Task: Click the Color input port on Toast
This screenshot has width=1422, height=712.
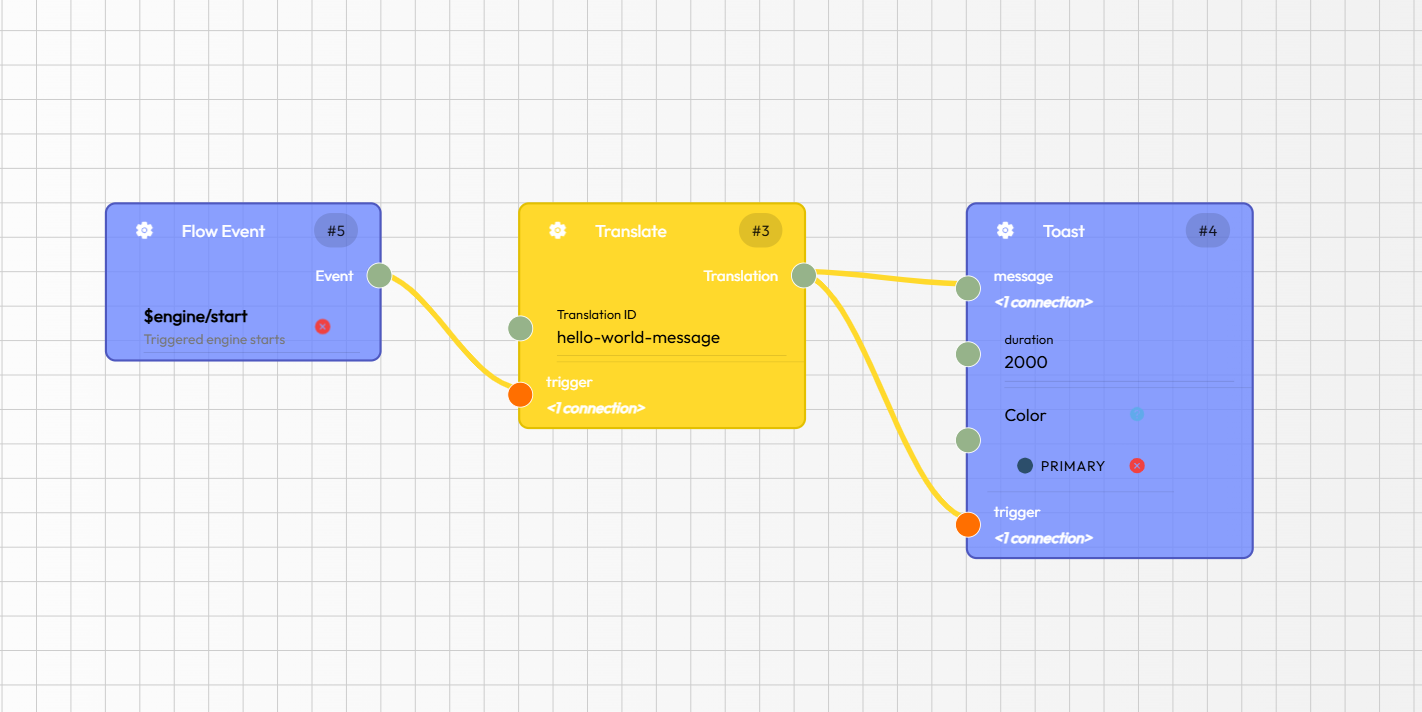Action: click(x=968, y=440)
